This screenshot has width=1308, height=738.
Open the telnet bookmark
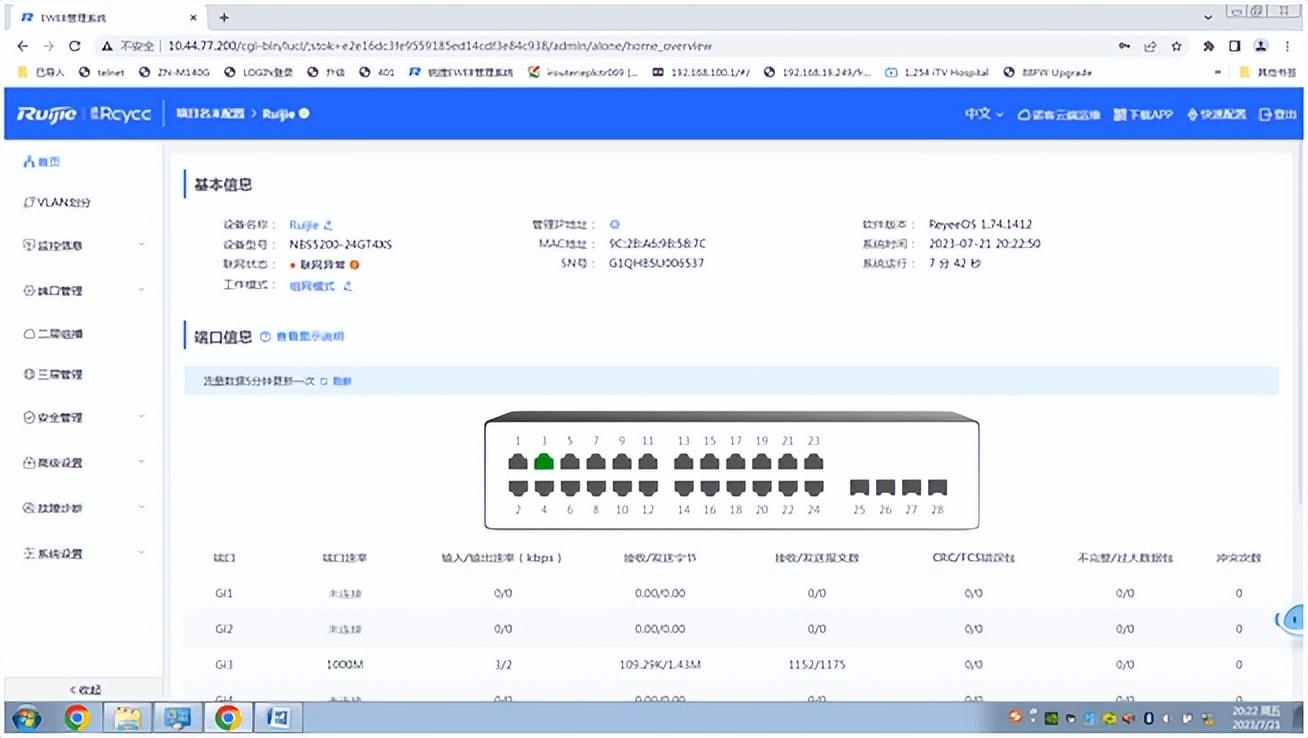pyautogui.click(x=102, y=73)
